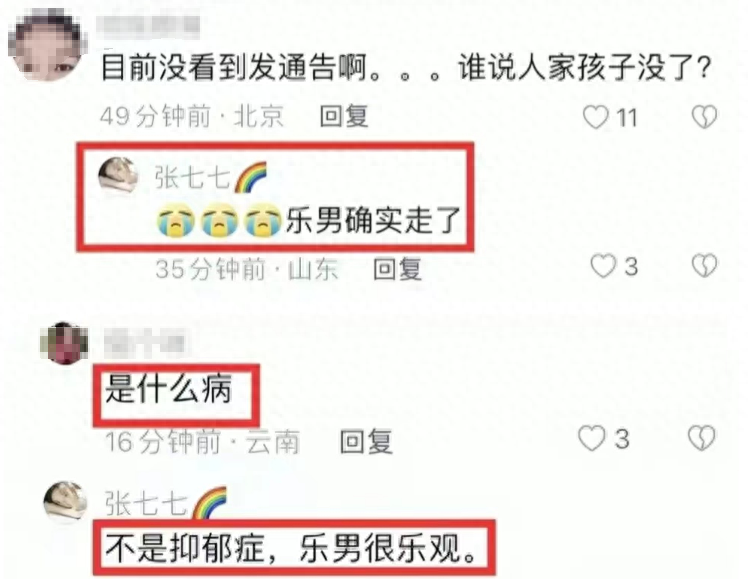This screenshot has width=749, height=579.
Task: Open 张七七 username in first reply
Action: pyautogui.click(x=193, y=177)
